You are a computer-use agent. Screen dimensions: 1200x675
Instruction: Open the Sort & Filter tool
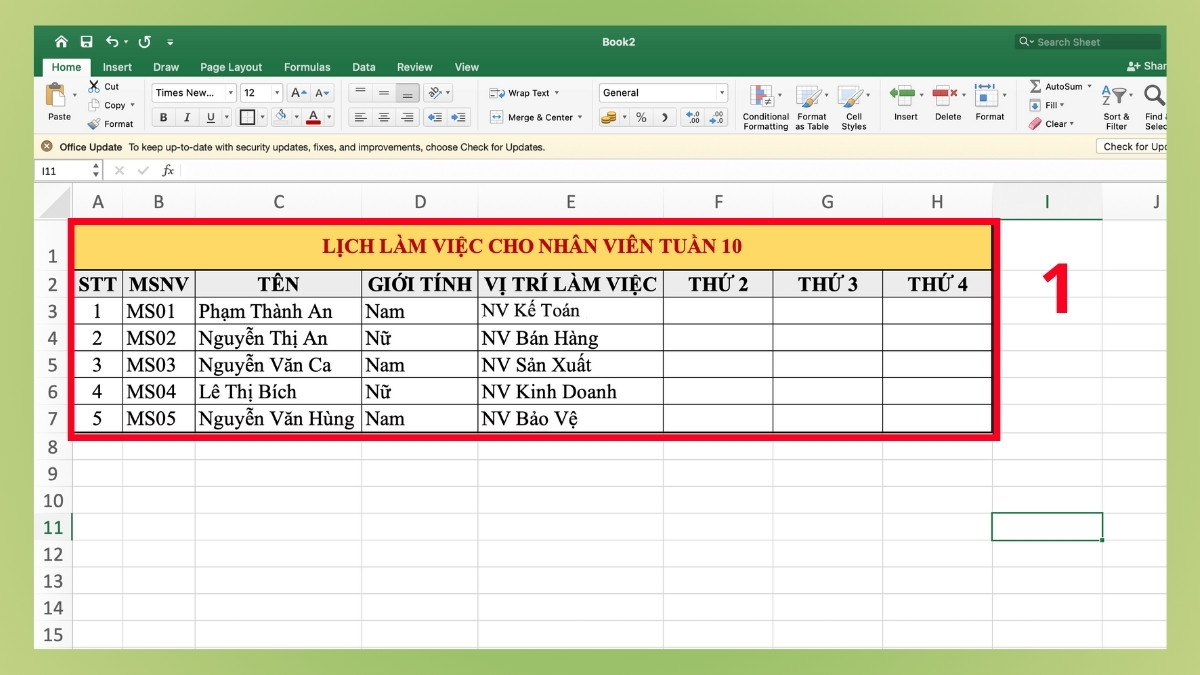point(1115,105)
